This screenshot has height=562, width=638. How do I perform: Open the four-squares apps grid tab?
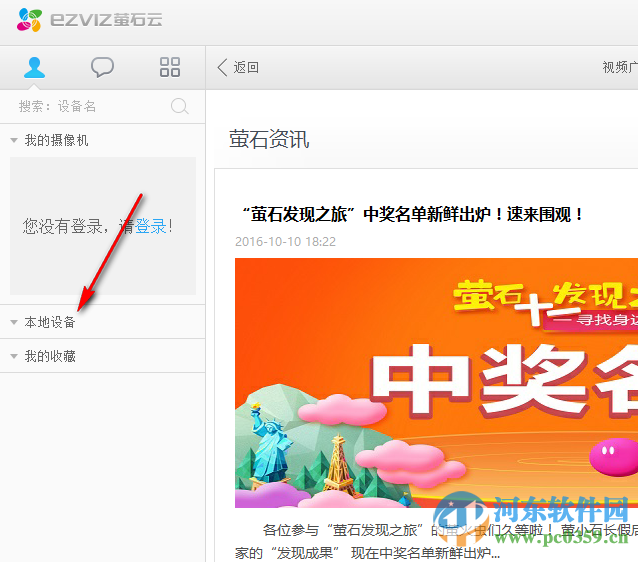tap(170, 67)
